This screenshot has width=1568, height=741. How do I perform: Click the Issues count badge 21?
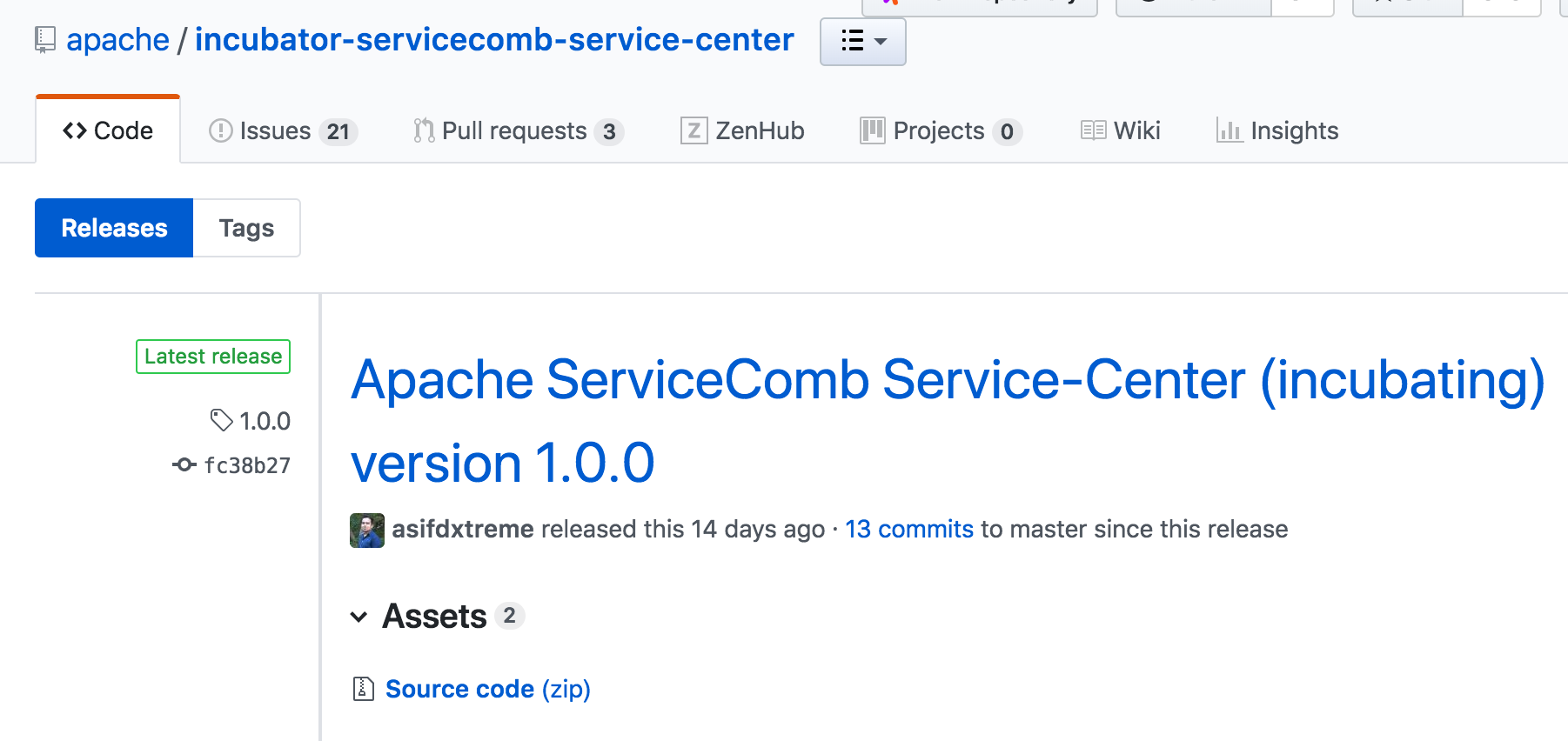[338, 132]
